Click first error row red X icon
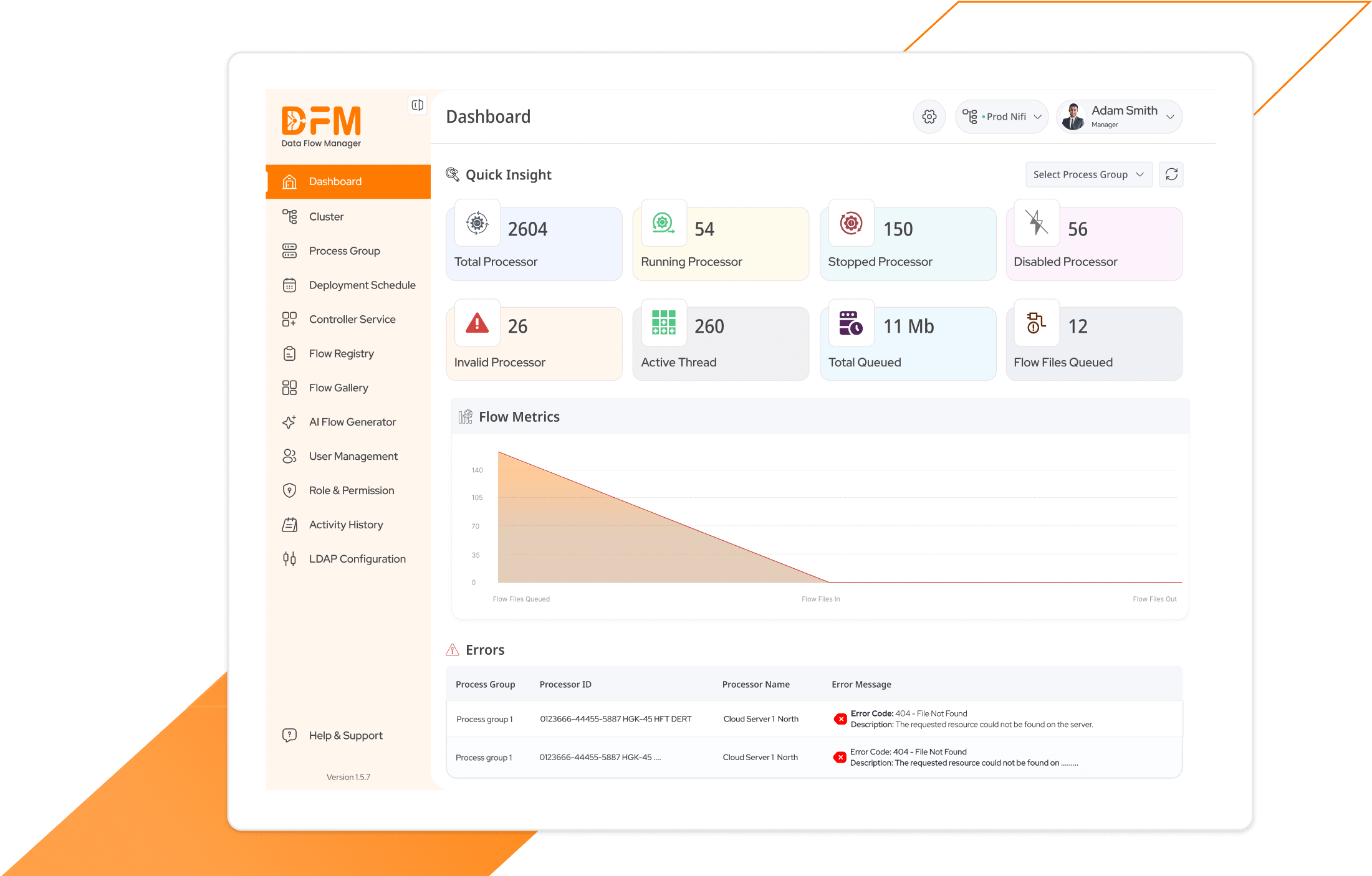This screenshot has height=876, width=1372. click(840, 719)
